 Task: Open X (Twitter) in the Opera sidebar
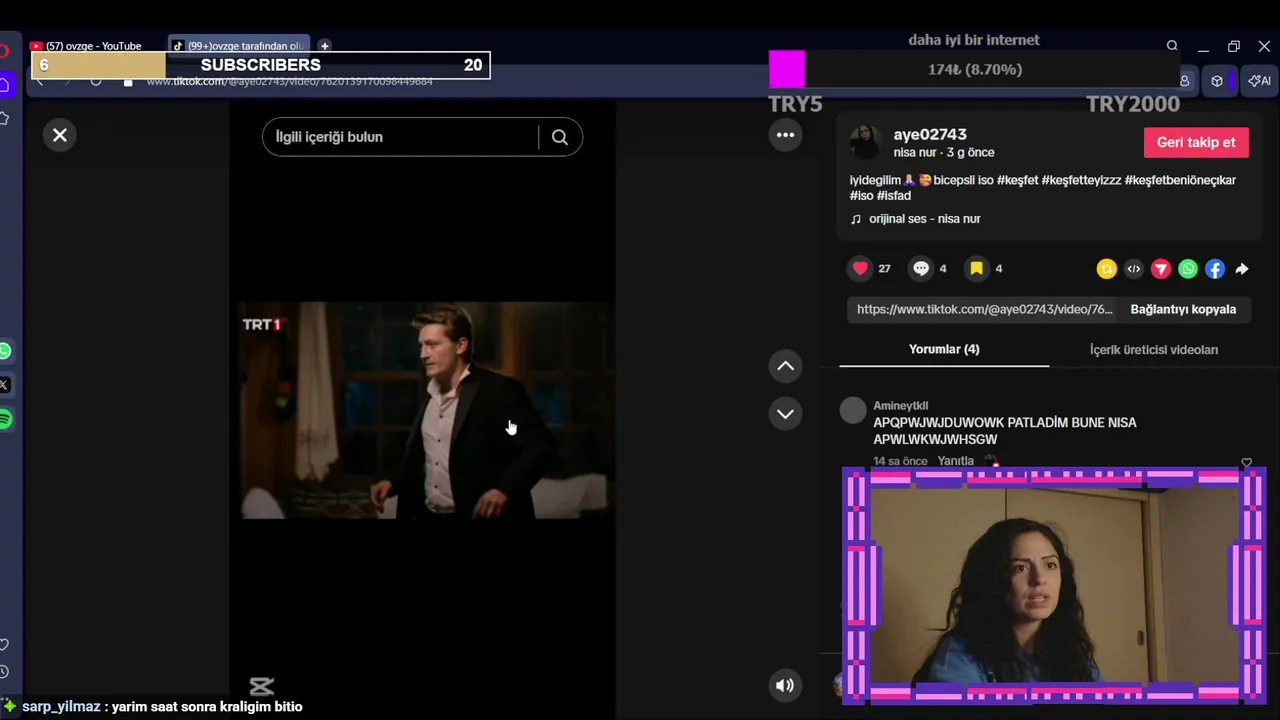coord(5,385)
